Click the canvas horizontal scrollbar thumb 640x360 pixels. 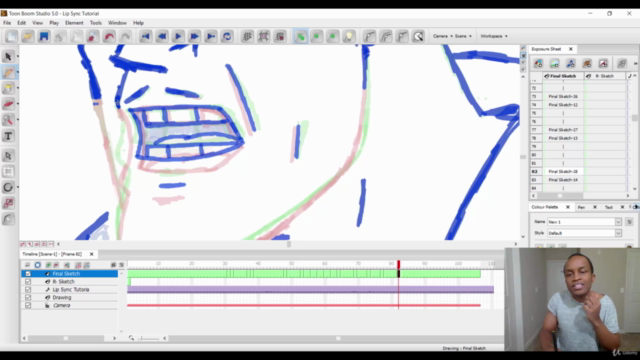289,244
